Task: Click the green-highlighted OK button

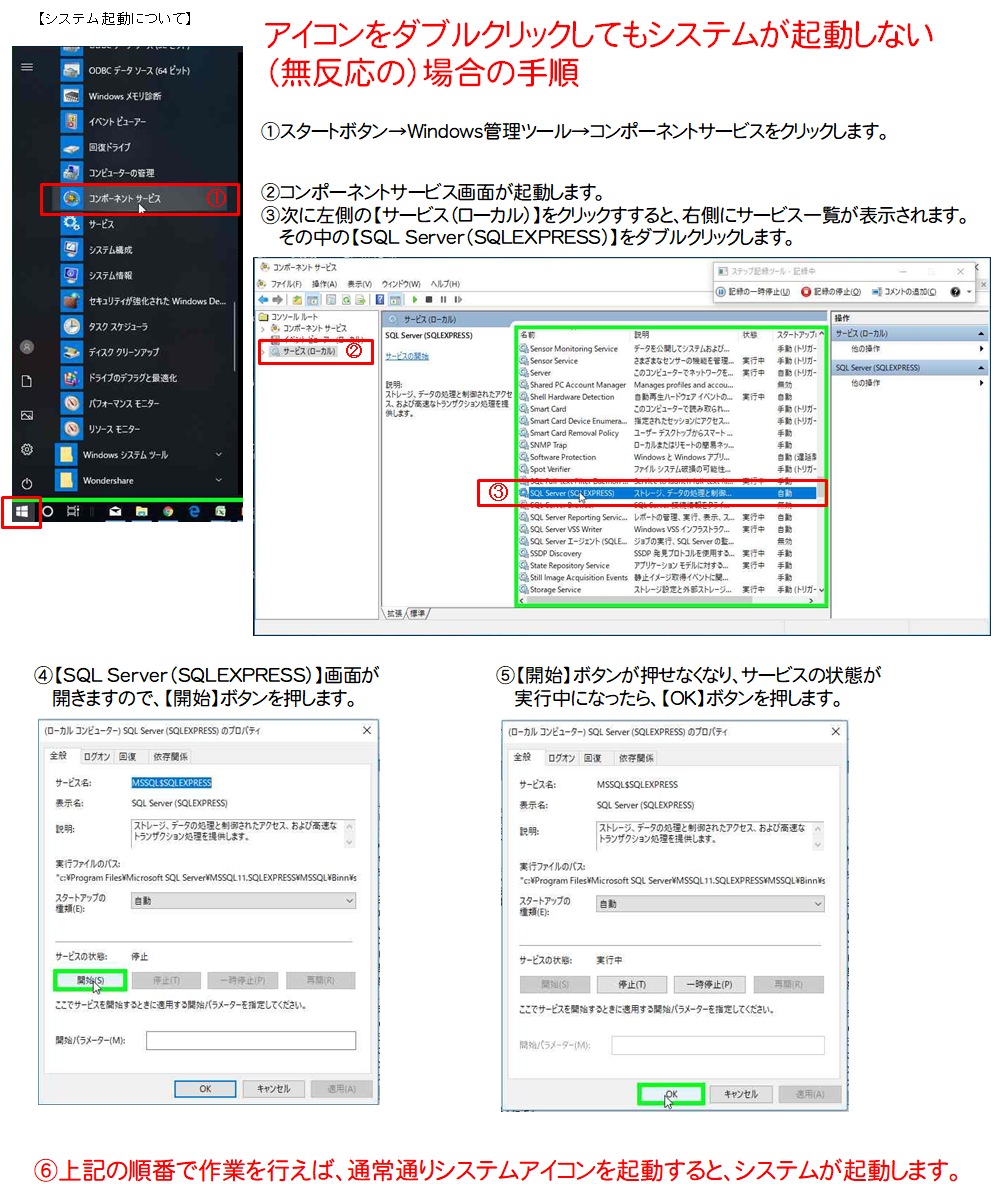Action: click(x=671, y=1094)
